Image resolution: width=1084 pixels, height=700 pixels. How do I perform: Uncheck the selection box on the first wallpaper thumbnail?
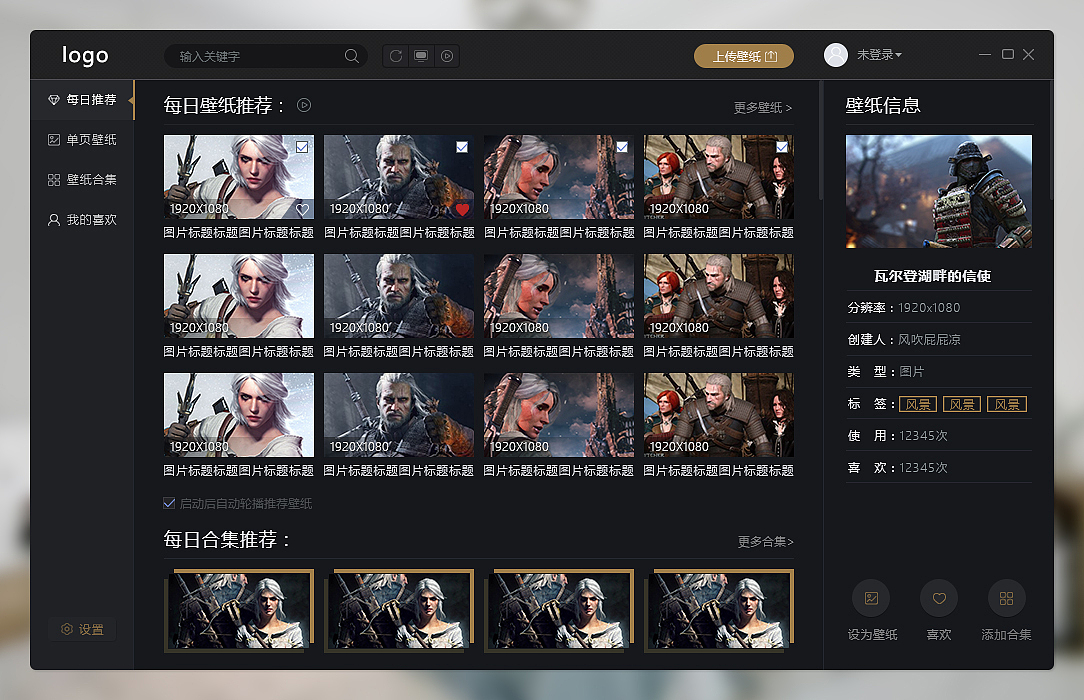[302, 146]
